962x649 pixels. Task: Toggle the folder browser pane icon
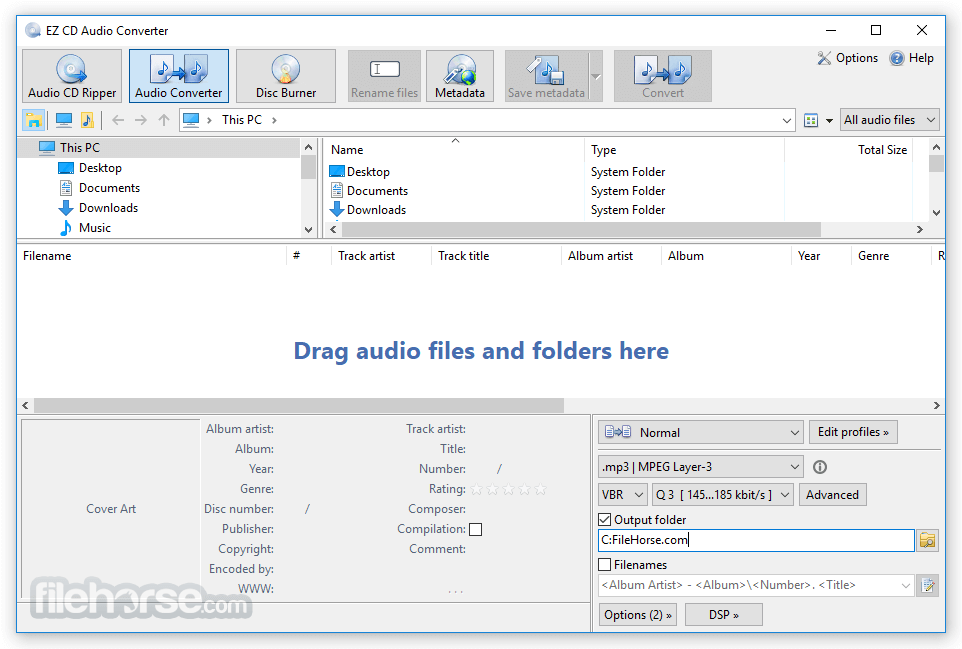tap(34, 120)
